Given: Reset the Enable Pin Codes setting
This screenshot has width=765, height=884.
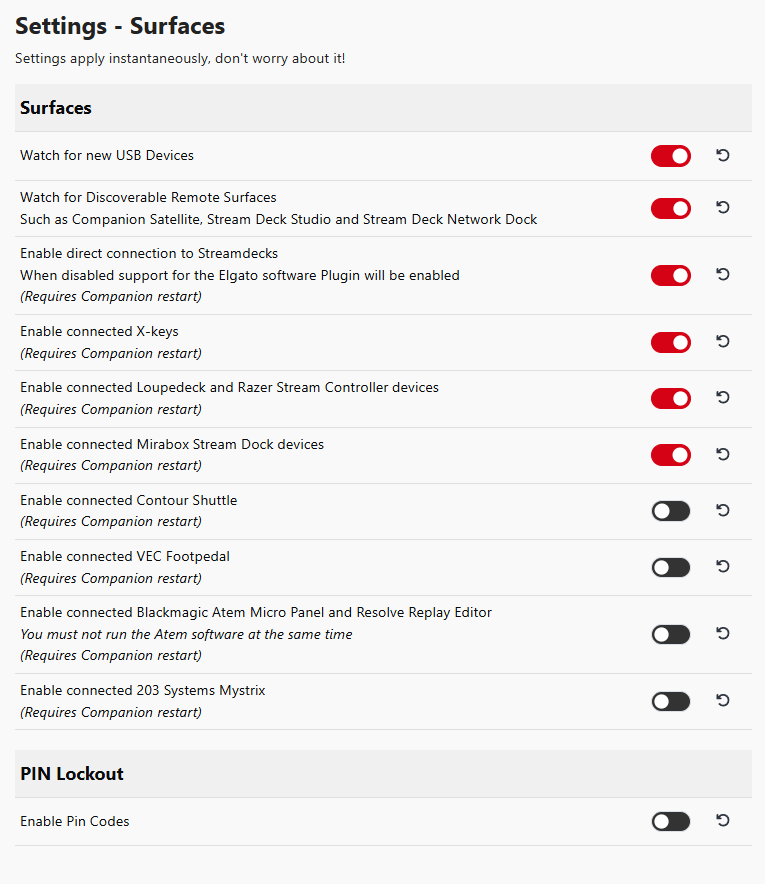Looking at the screenshot, I should pyautogui.click(x=723, y=820).
